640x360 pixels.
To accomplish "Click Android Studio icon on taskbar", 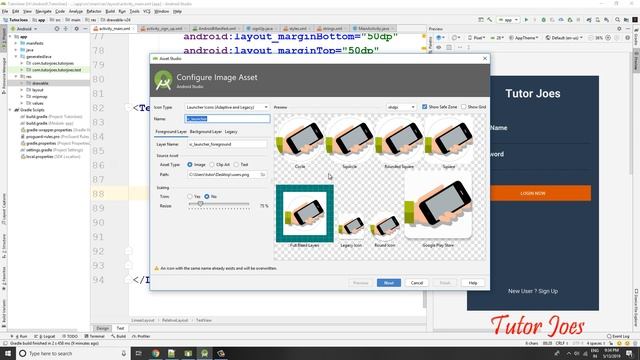I will coord(204,353).
